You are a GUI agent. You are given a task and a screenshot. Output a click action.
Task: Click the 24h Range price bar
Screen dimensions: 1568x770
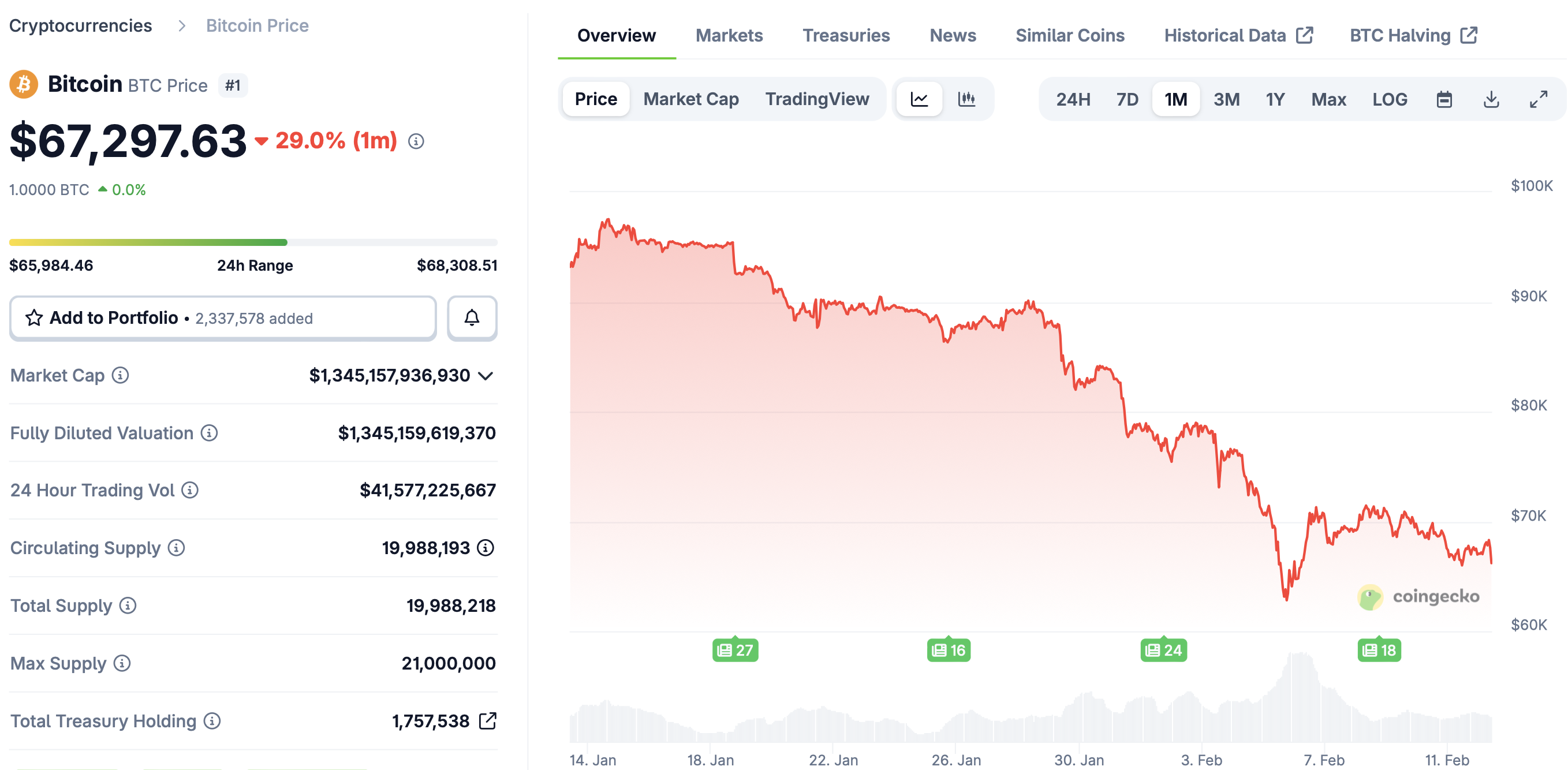pos(253,242)
